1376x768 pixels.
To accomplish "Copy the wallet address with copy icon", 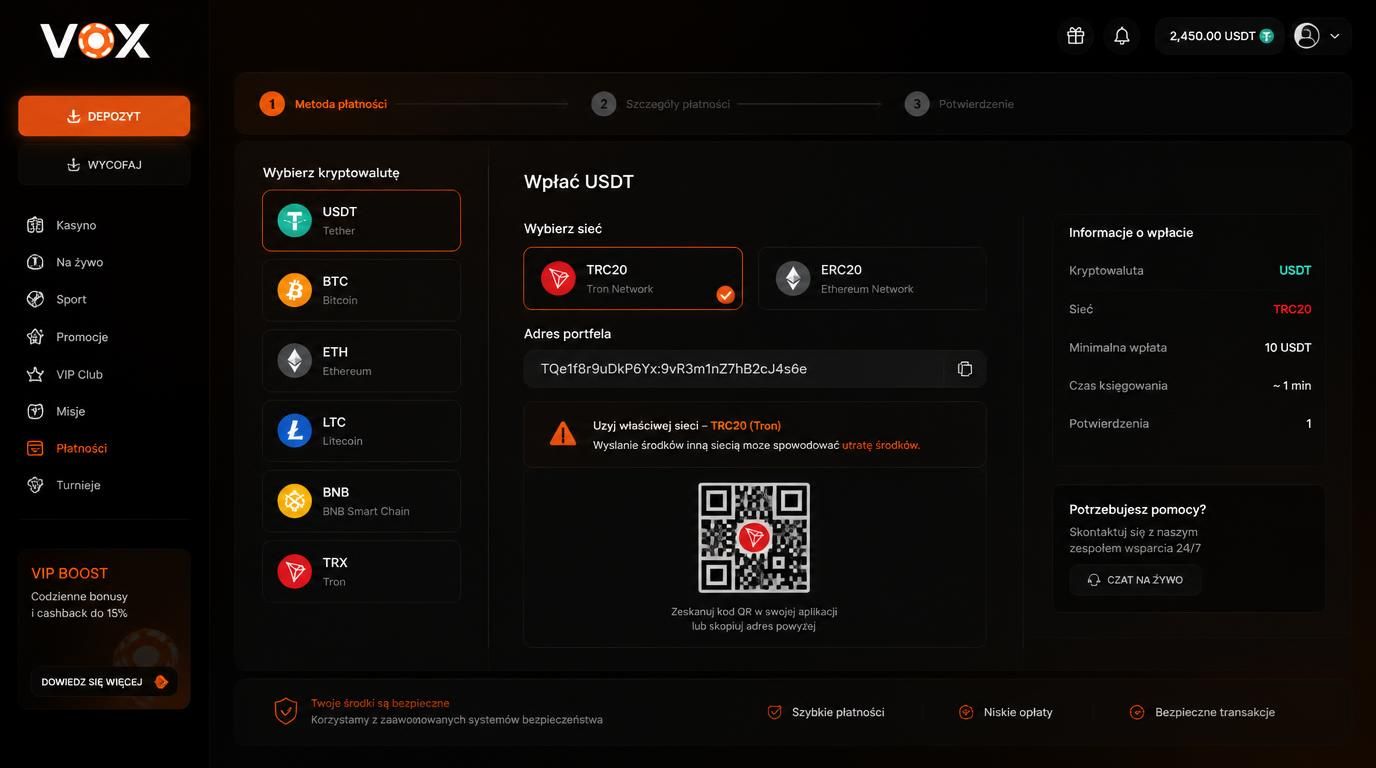I will point(965,369).
